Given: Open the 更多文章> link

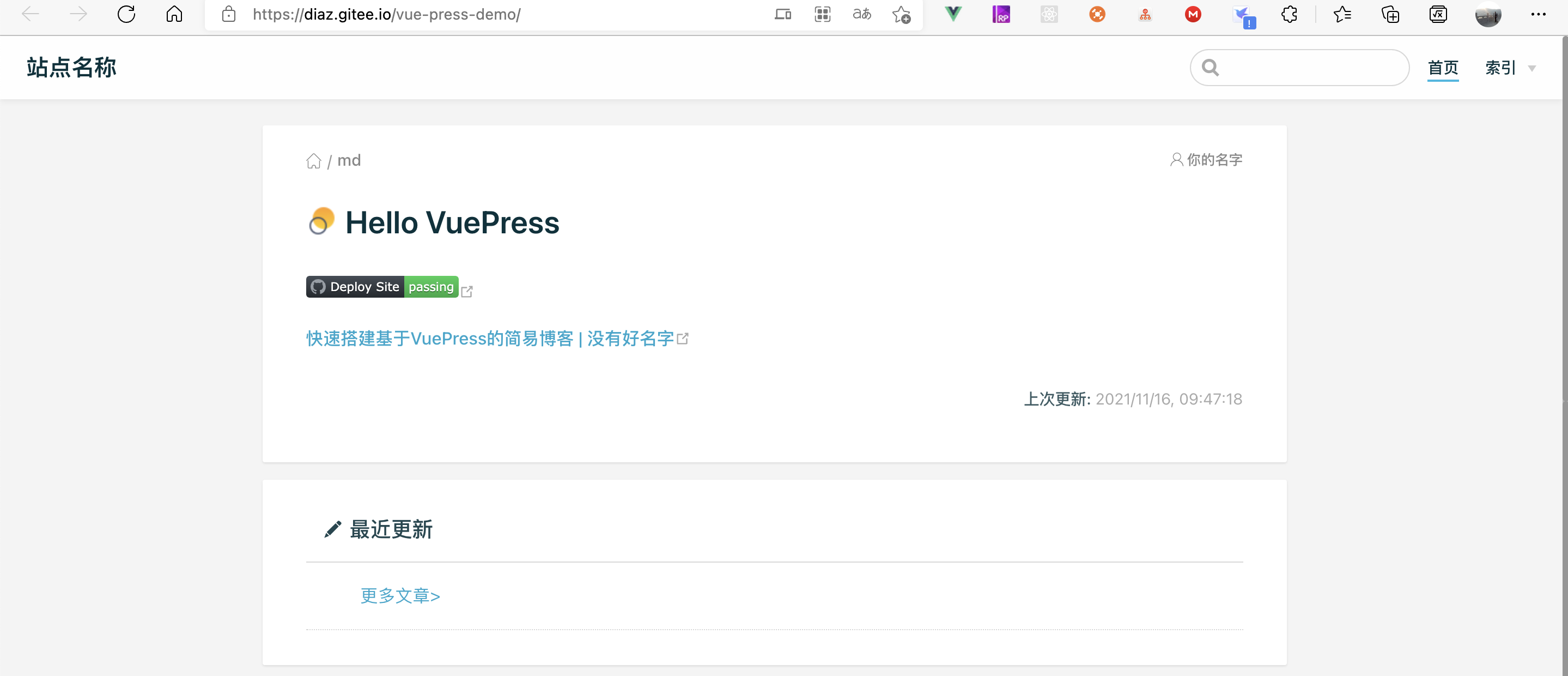Looking at the screenshot, I should (x=400, y=596).
